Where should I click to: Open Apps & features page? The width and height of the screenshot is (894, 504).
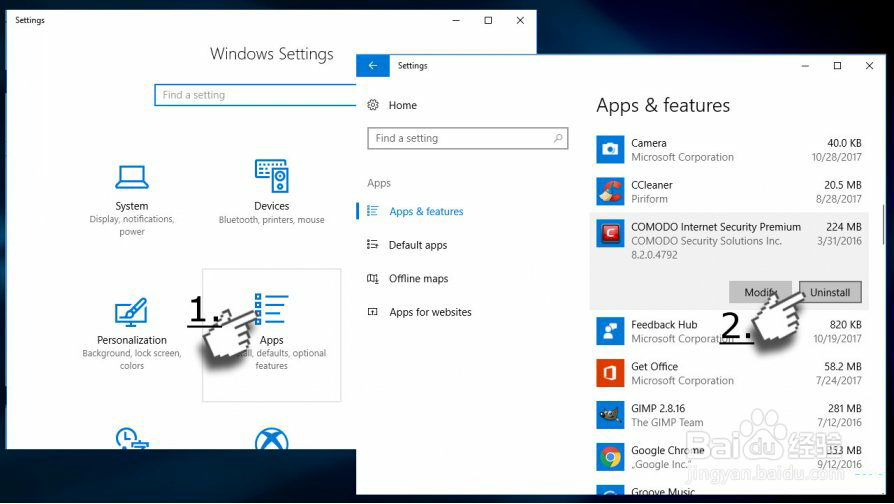click(426, 211)
